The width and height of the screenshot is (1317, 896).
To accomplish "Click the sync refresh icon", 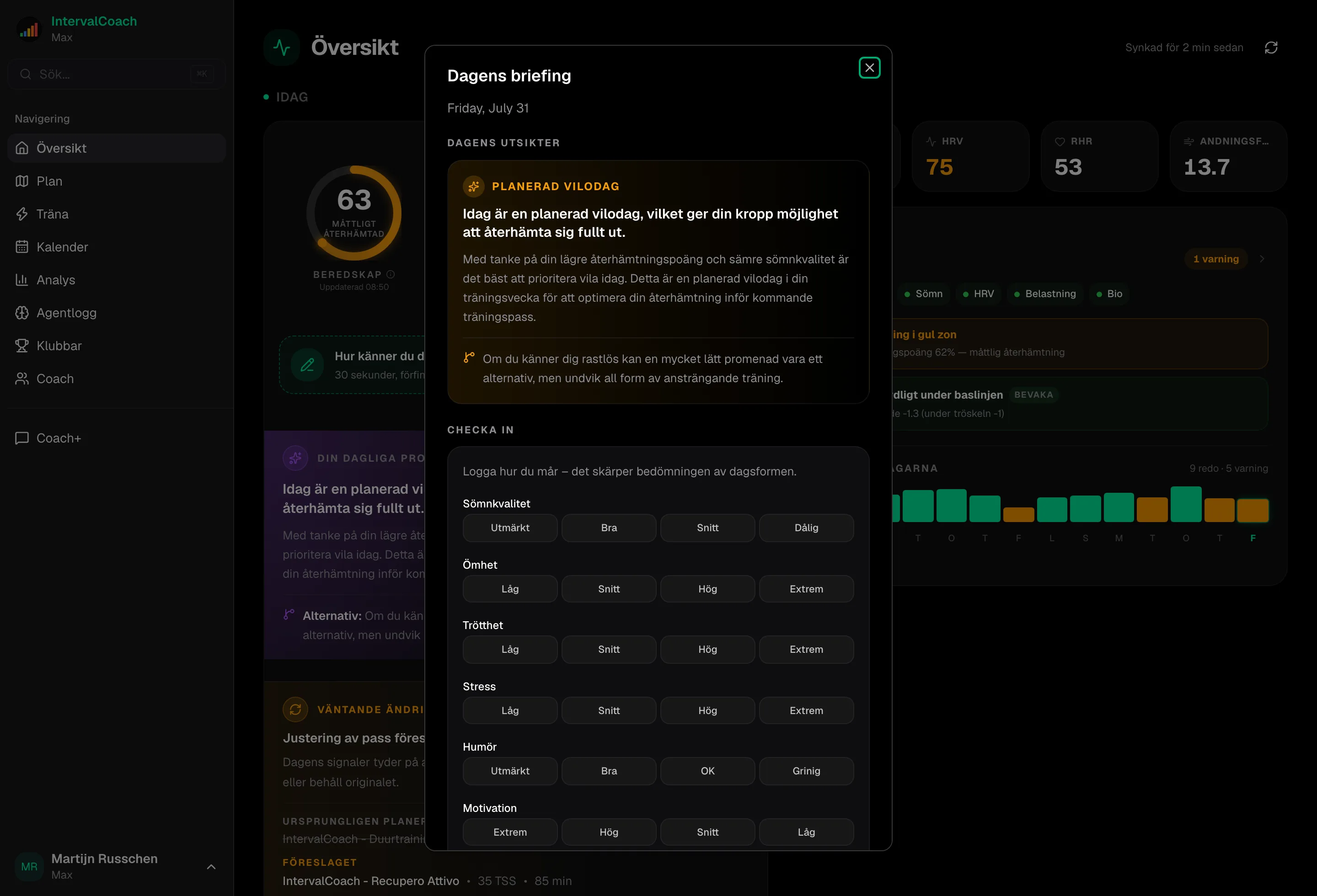I will pyautogui.click(x=1271, y=48).
